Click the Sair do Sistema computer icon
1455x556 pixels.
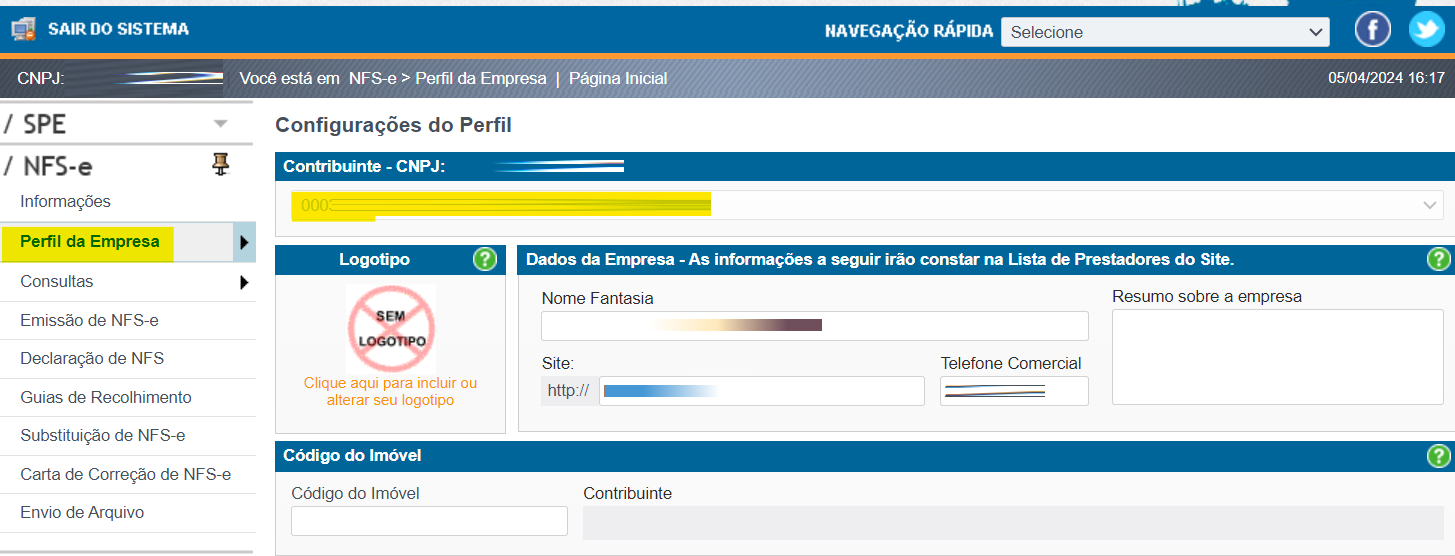tap(23, 30)
